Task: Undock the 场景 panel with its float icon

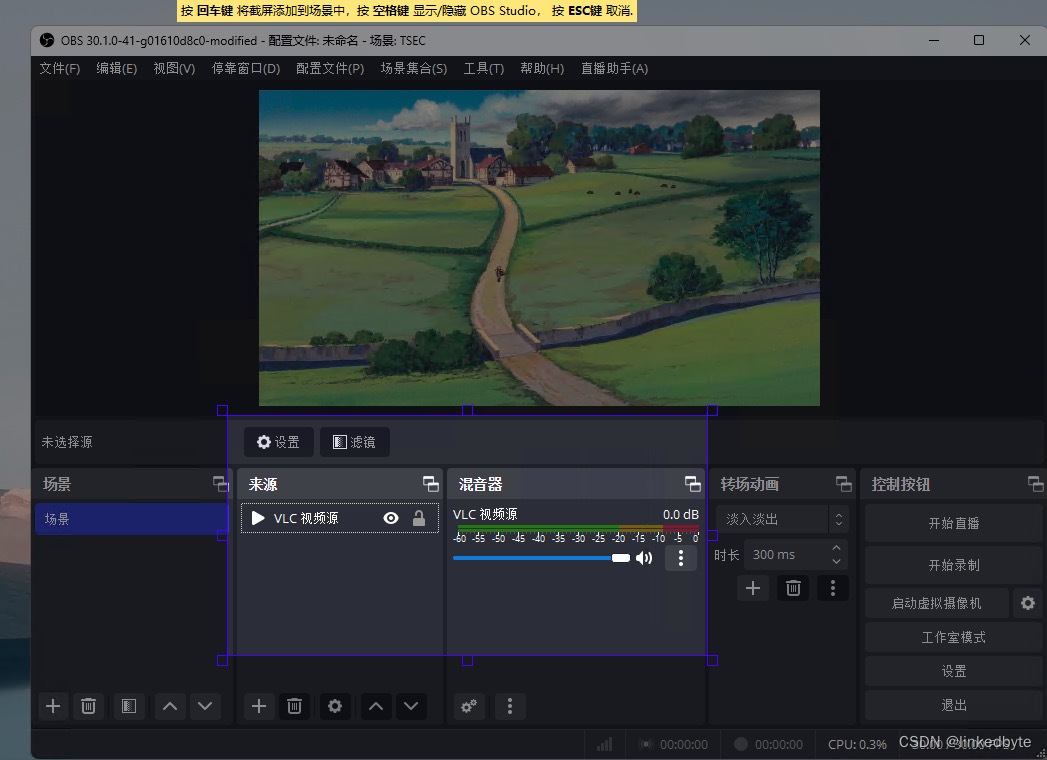Action: pyautogui.click(x=220, y=484)
